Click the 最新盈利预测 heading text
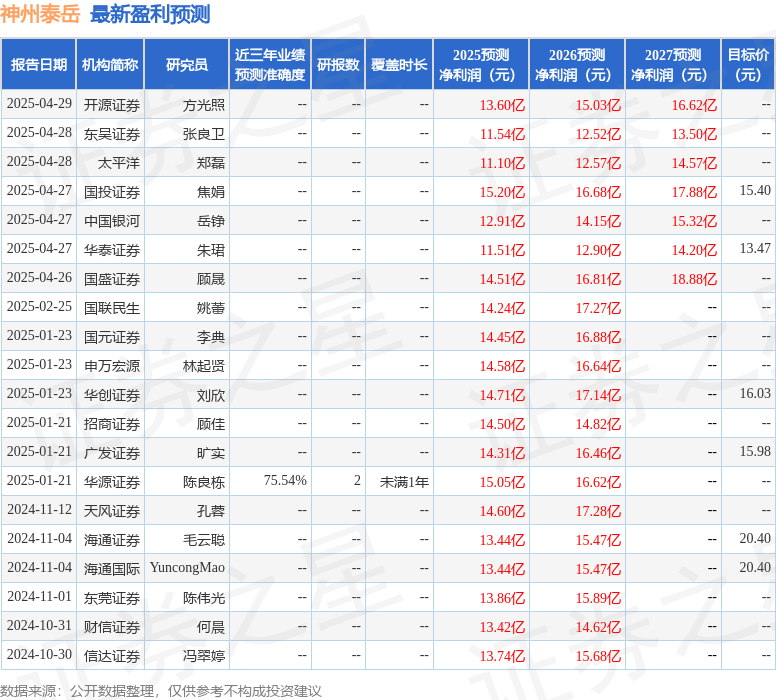The width and height of the screenshot is (776, 700). pos(150,14)
